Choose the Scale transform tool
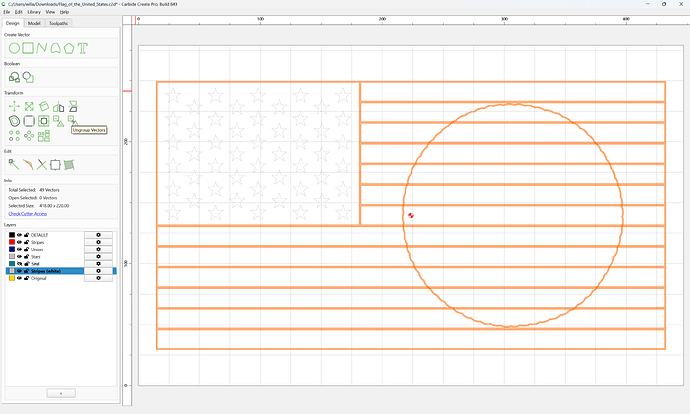 (29, 106)
